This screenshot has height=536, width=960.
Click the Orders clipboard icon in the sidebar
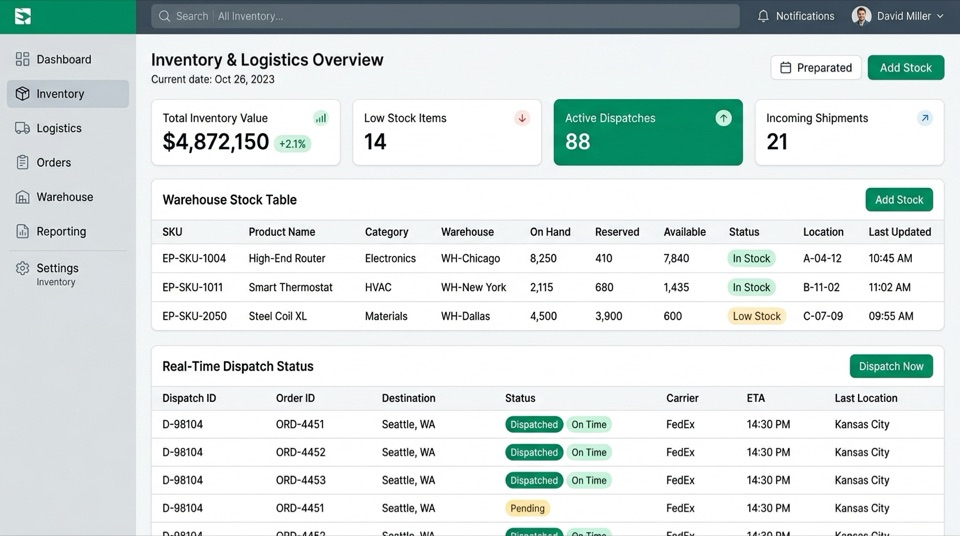(x=23, y=162)
